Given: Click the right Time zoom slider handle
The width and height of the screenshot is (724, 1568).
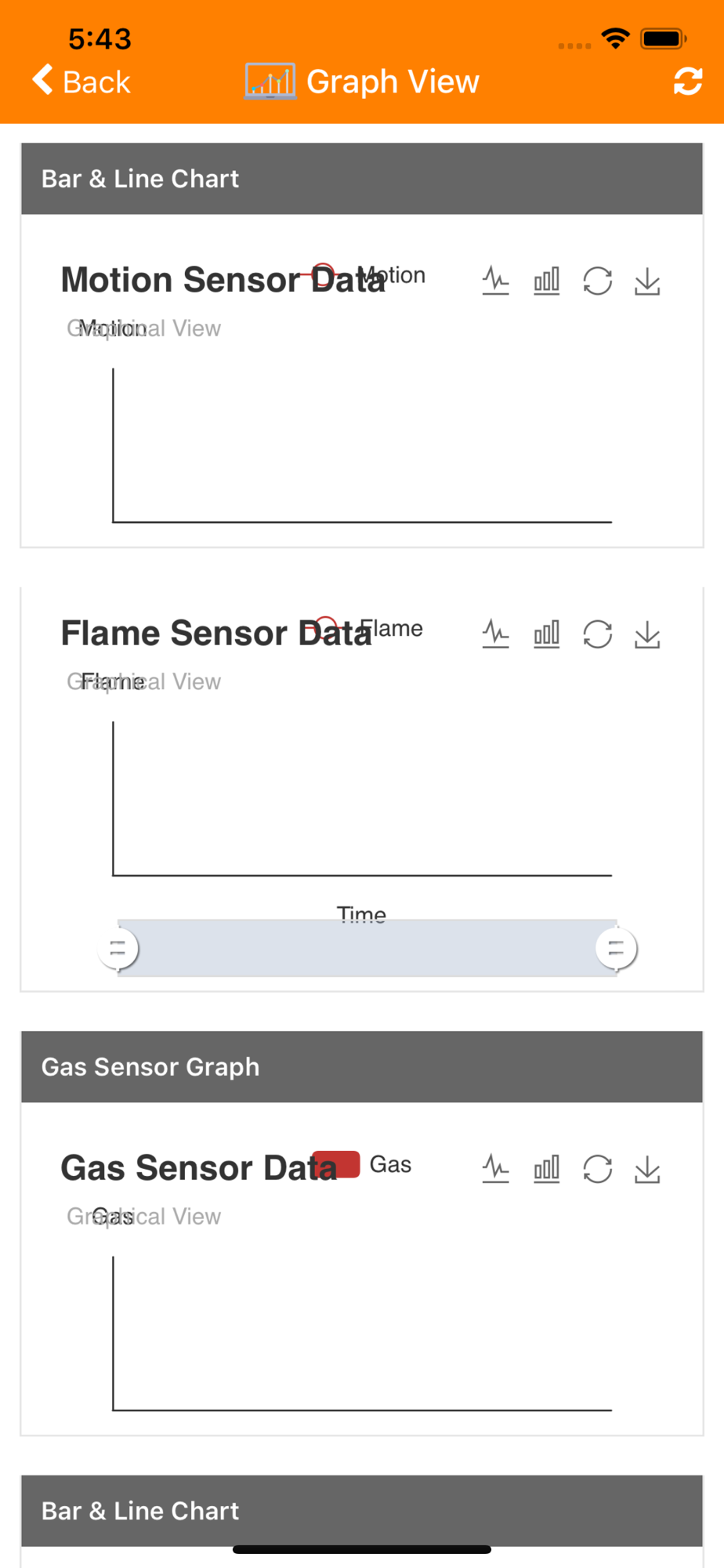Looking at the screenshot, I should [x=616, y=948].
